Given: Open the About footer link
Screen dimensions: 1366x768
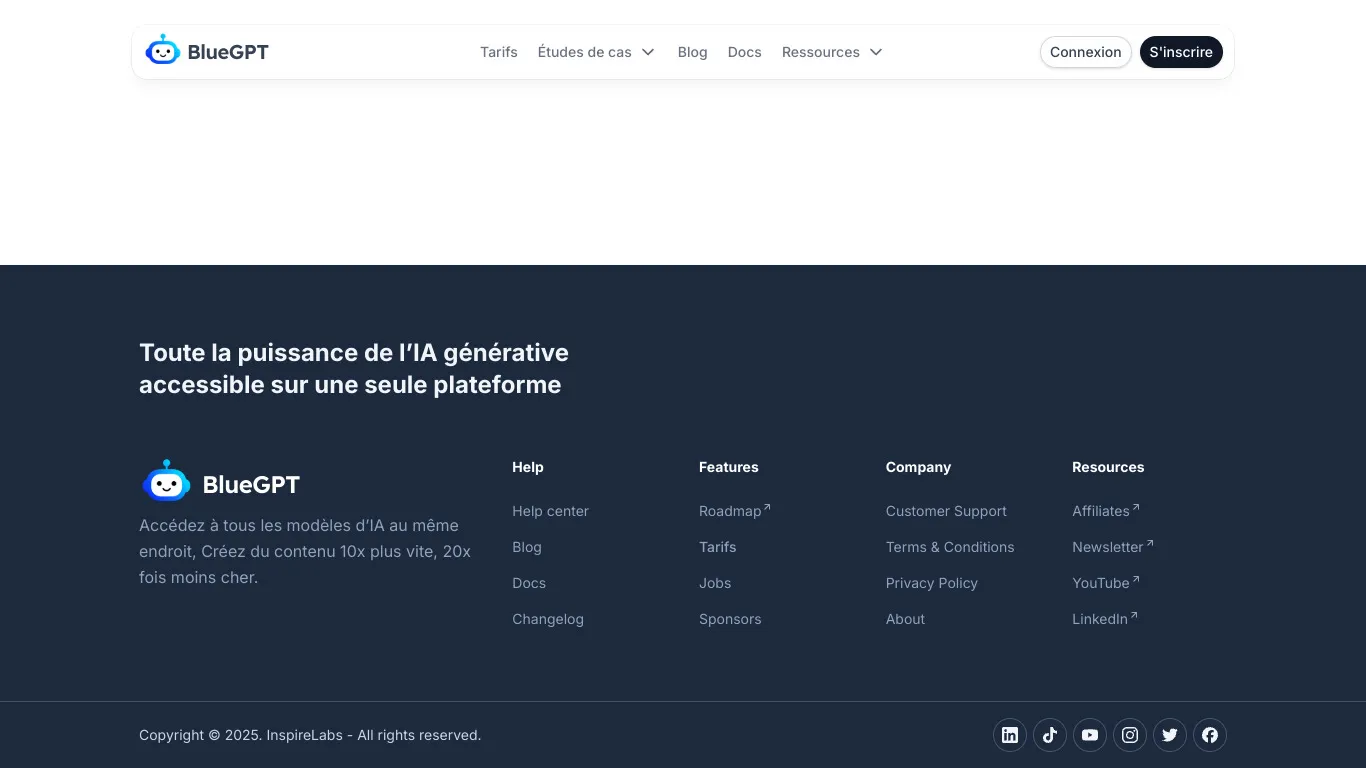Looking at the screenshot, I should point(905,619).
